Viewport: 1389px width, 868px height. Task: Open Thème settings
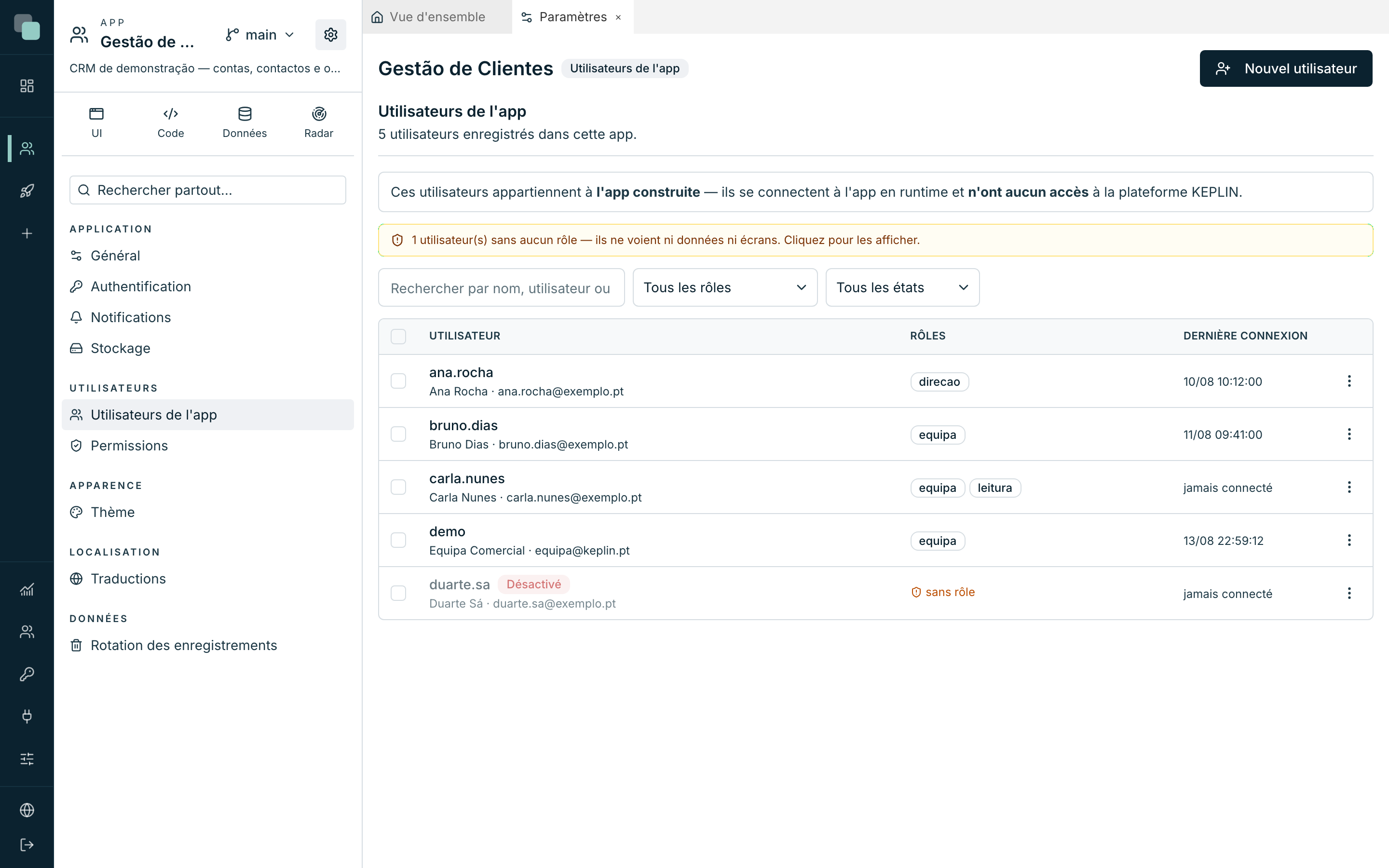click(208, 512)
